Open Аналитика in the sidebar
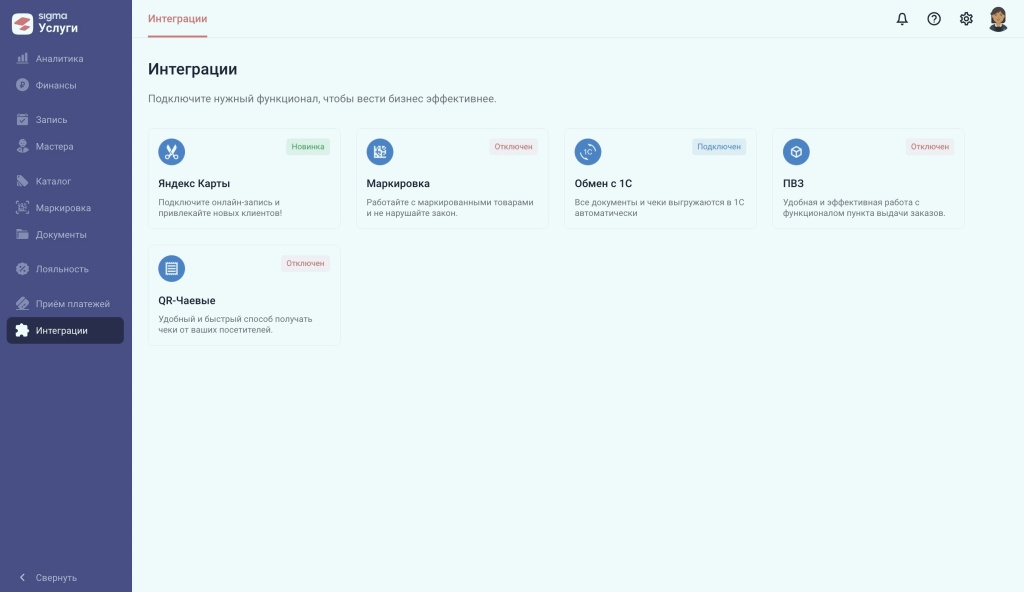Viewport: 1024px width, 592px height. tap(59, 59)
